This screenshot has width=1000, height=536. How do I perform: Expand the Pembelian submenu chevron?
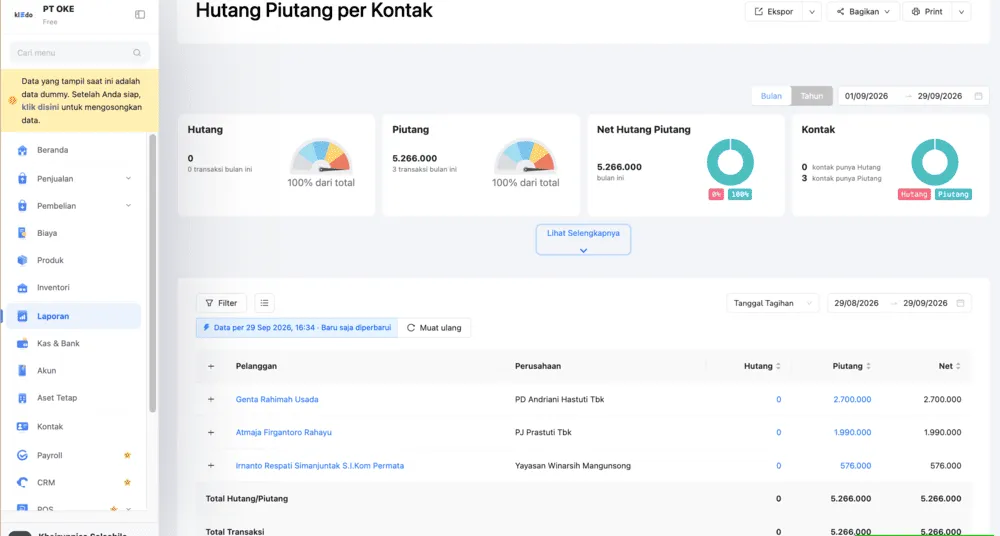tap(128, 205)
